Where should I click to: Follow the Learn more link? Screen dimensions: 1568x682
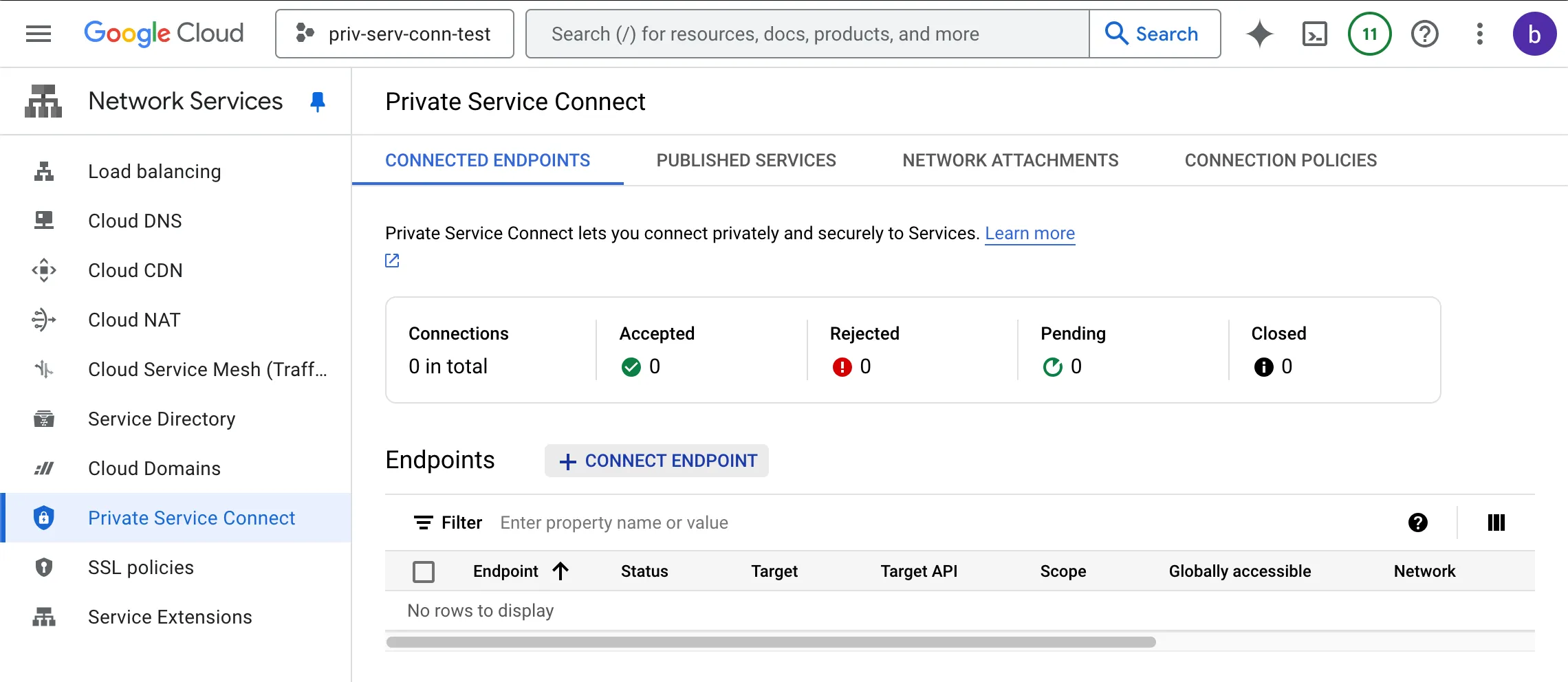pos(1030,233)
